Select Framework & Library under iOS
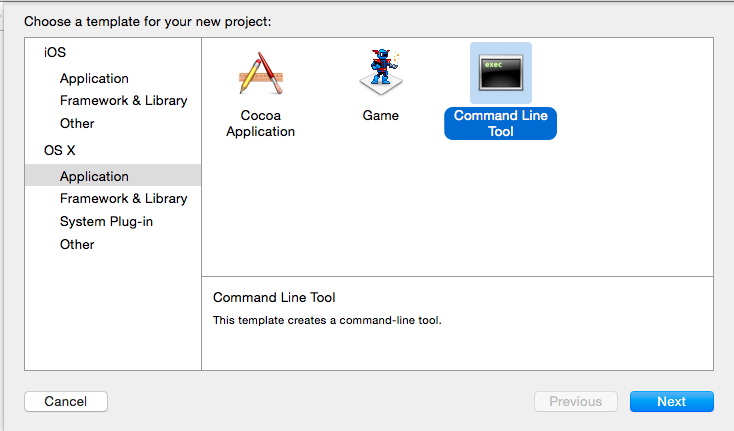Image resolution: width=734 pixels, height=431 pixels. click(x=124, y=101)
